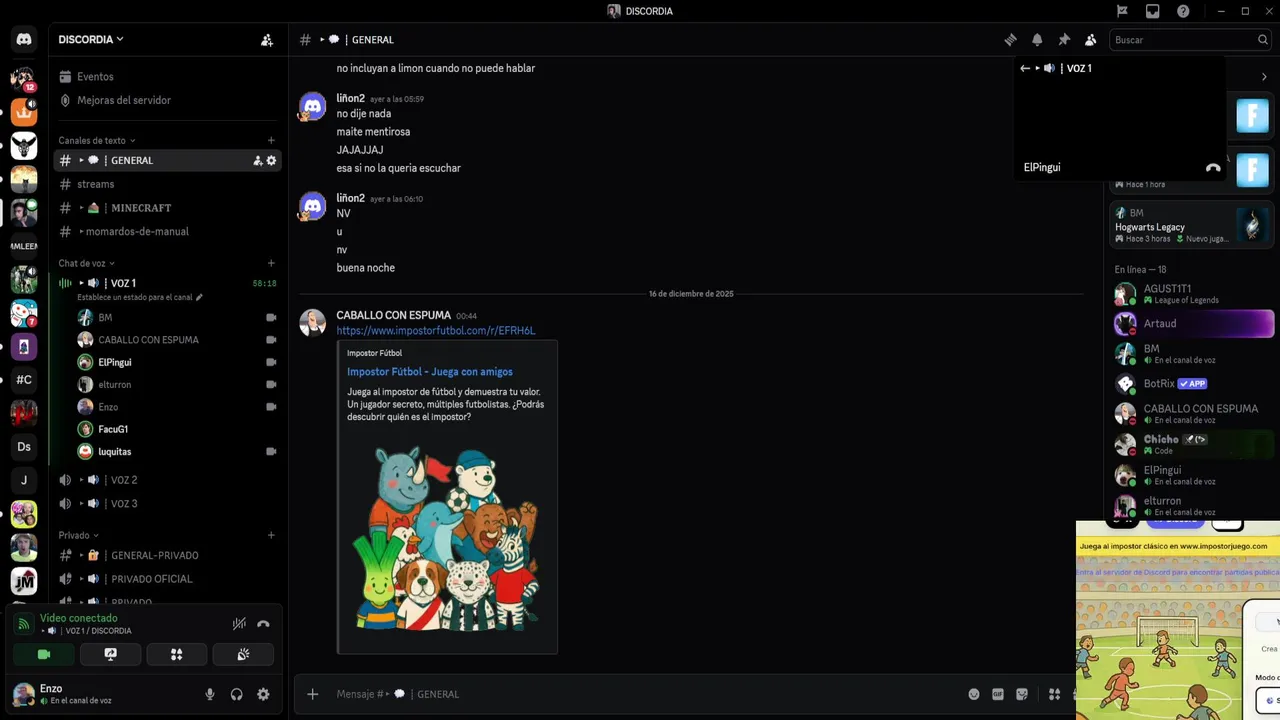
Task: Click CABALLO CON ESPUMA message author name
Action: (393, 315)
